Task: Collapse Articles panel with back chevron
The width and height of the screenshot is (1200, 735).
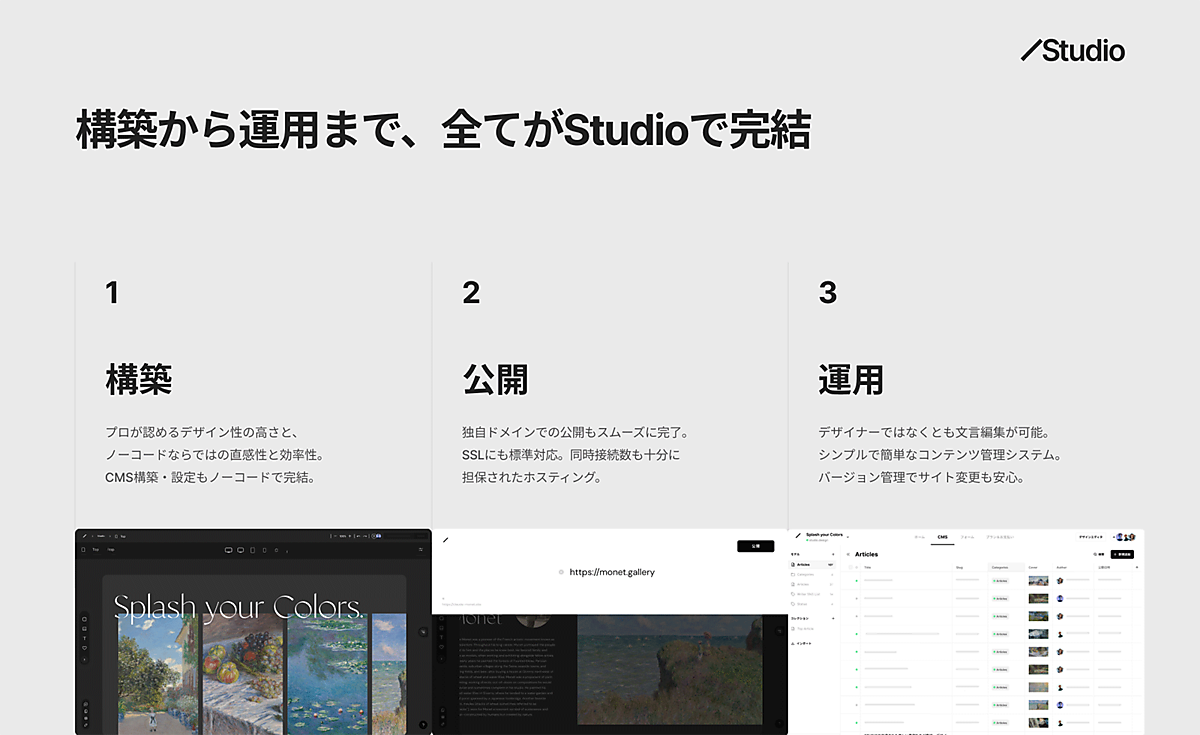Action: [x=848, y=553]
